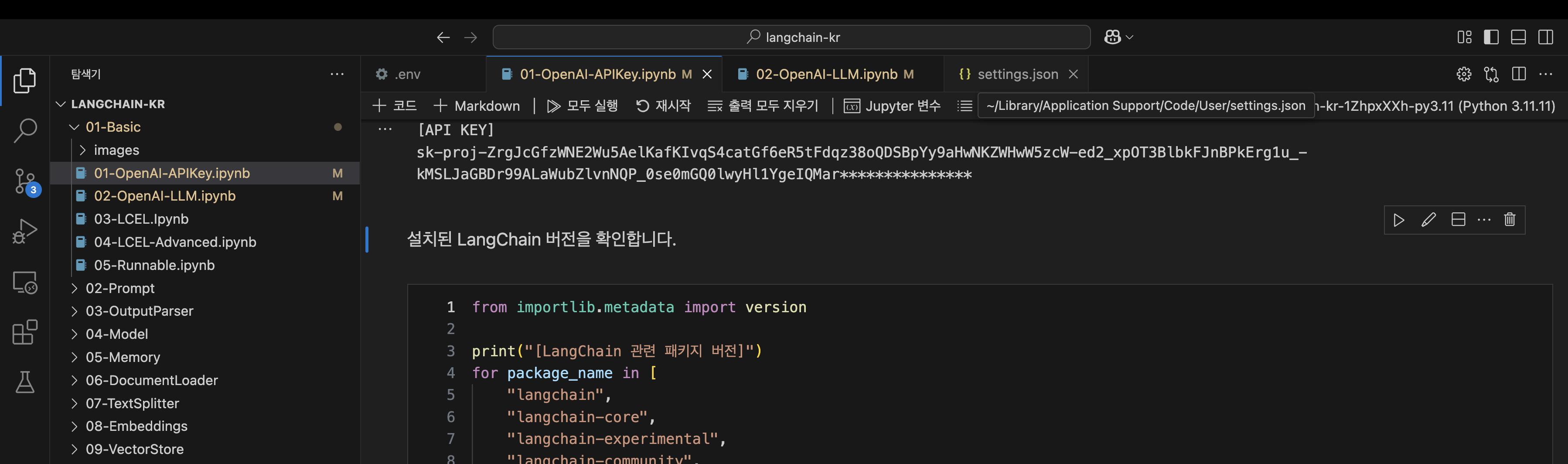Open cell output ellipsis menu beside API KEY

pyautogui.click(x=385, y=130)
